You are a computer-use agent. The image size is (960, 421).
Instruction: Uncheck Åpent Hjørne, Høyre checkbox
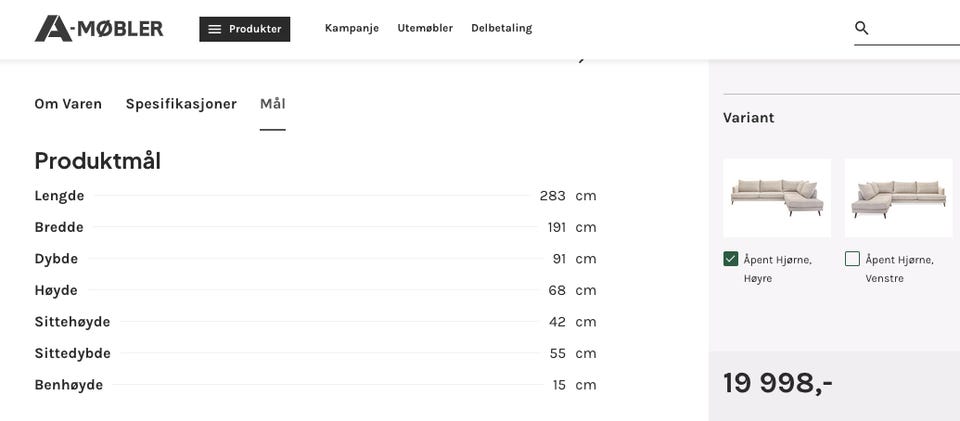(731, 259)
